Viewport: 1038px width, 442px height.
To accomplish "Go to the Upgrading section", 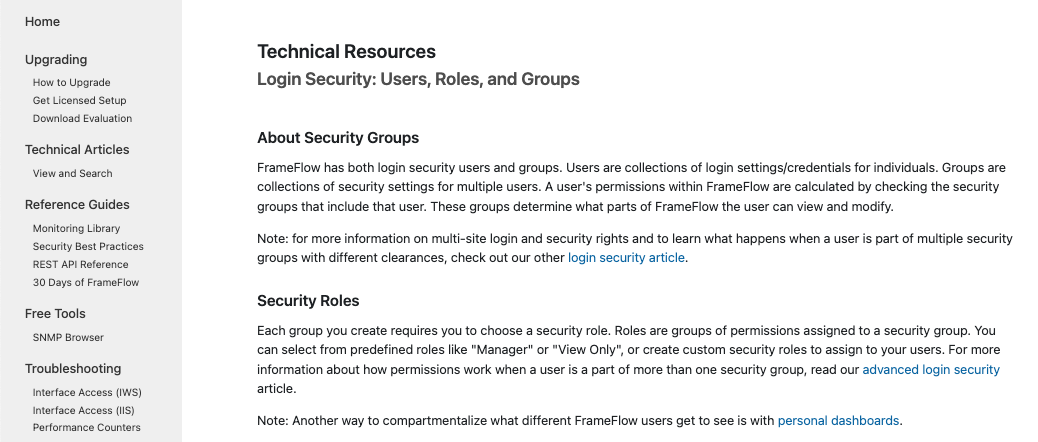I will tap(56, 60).
